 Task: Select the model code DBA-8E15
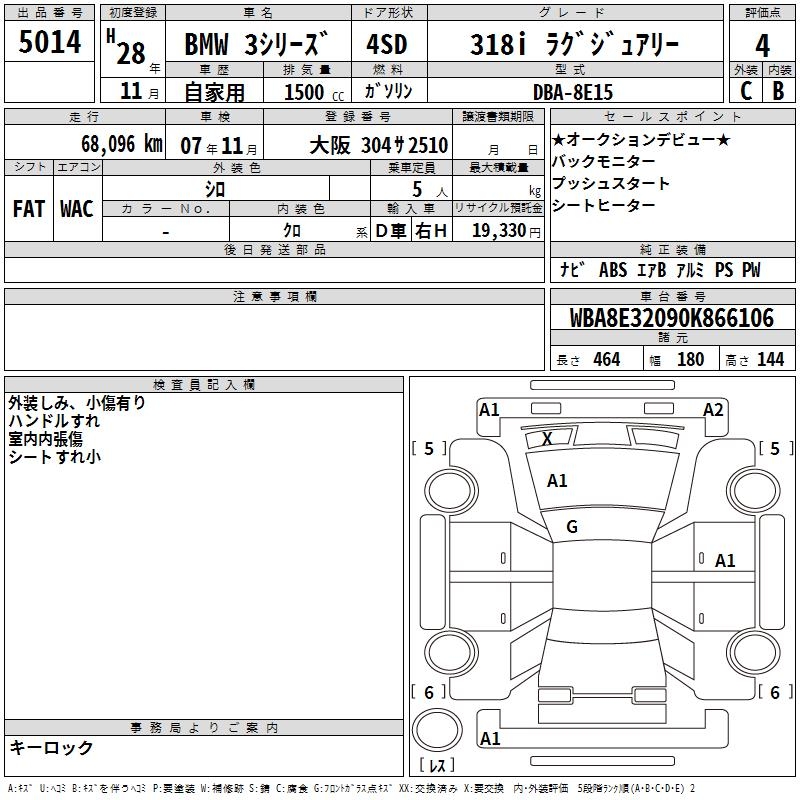point(573,92)
